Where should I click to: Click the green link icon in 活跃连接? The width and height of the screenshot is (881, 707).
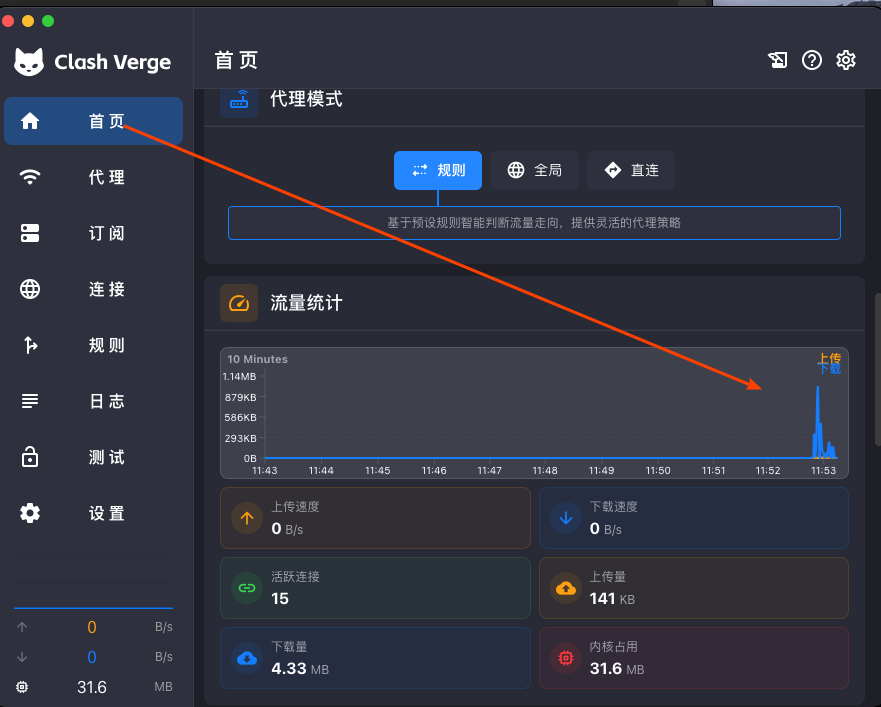[x=247, y=588]
